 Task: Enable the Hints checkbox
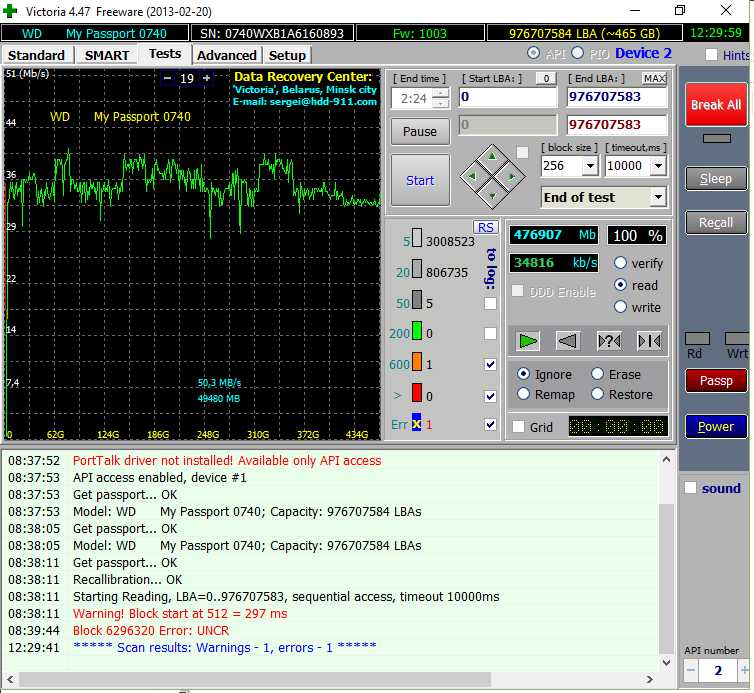pyautogui.click(x=711, y=55)
